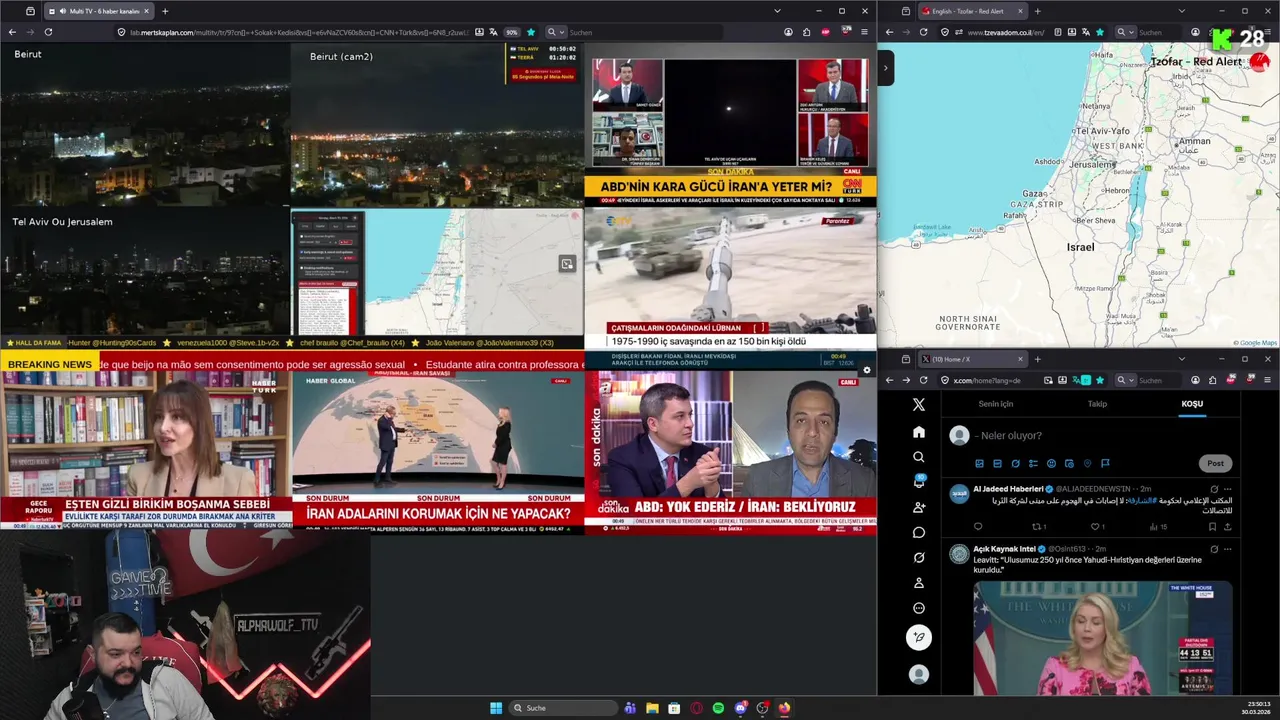This screenshot has width=1280, height=720.
Task: Select the Multi TV browser tab
Action: tap(100, 11)
